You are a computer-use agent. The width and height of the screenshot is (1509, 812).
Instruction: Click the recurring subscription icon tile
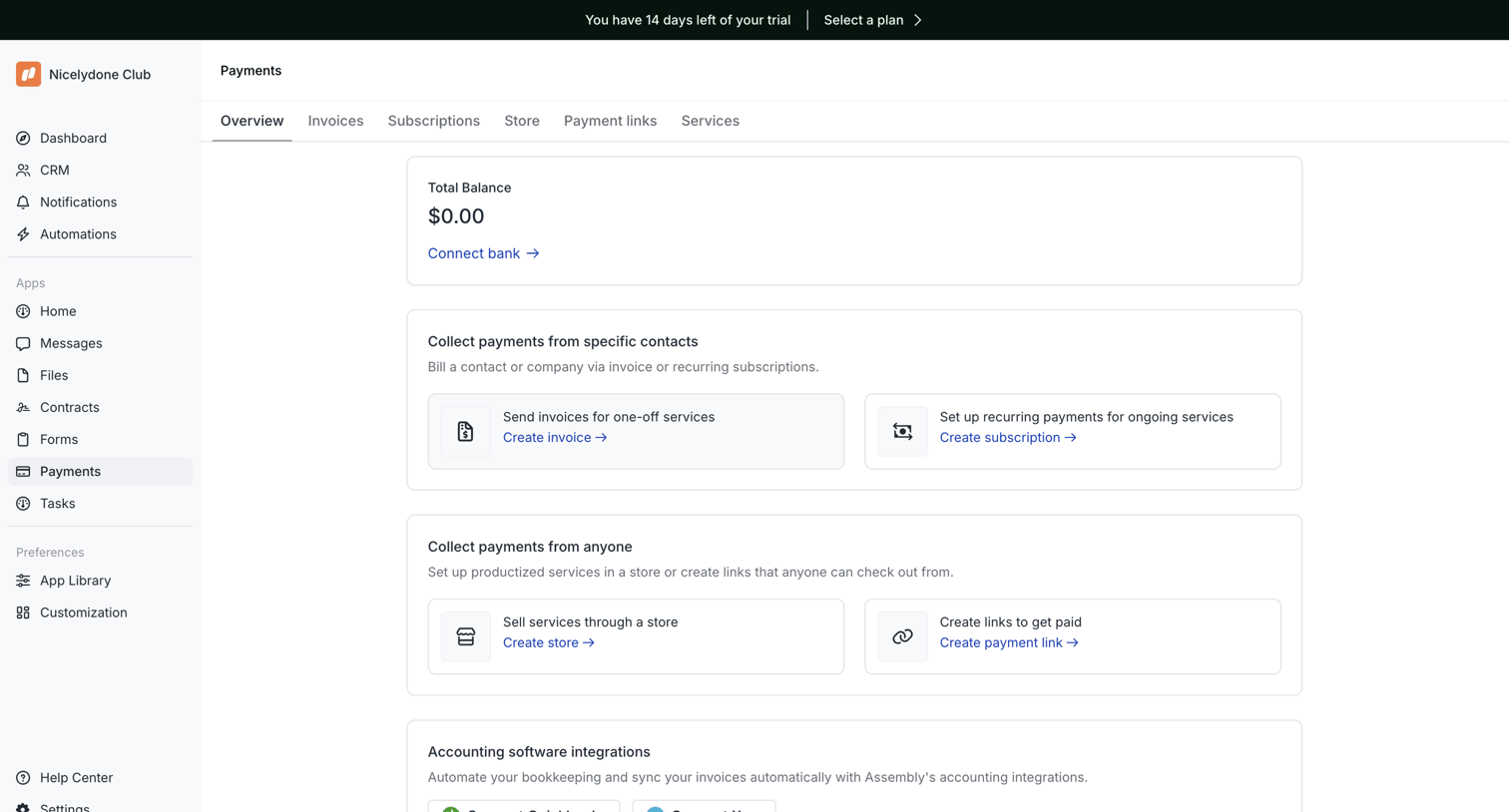(902, 431)
